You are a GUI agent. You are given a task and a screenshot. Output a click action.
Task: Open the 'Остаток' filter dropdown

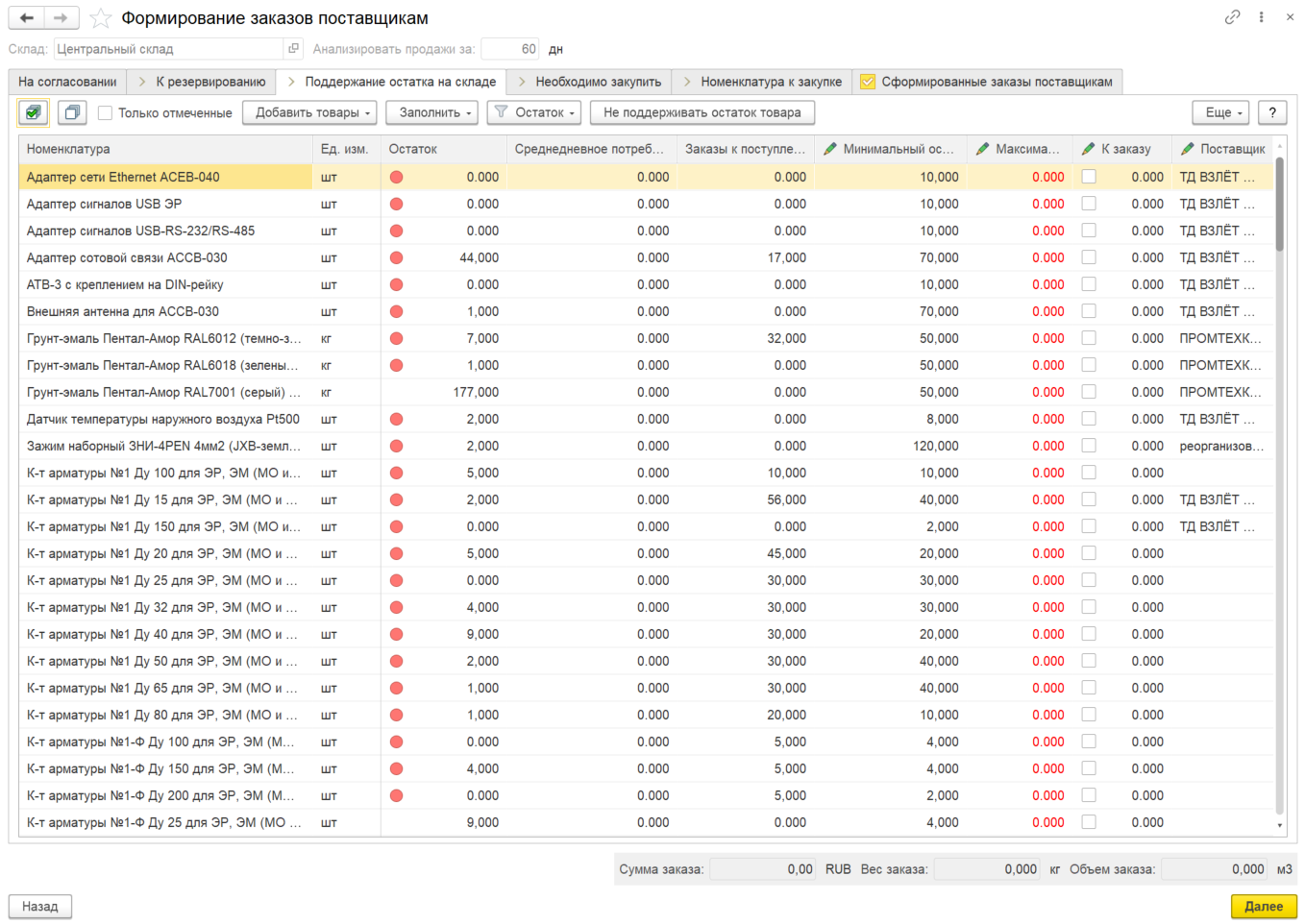(x=534, y=112)
